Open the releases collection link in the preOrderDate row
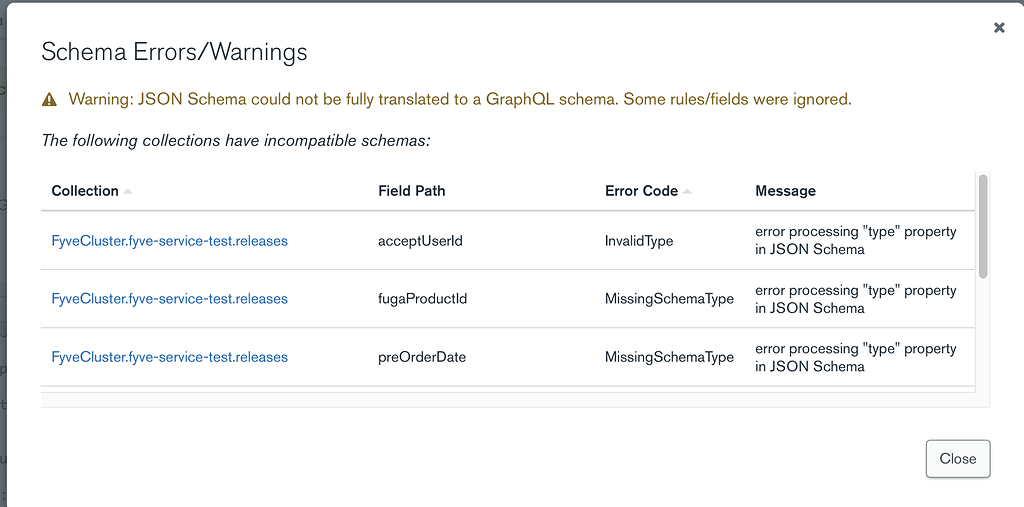 169,357
